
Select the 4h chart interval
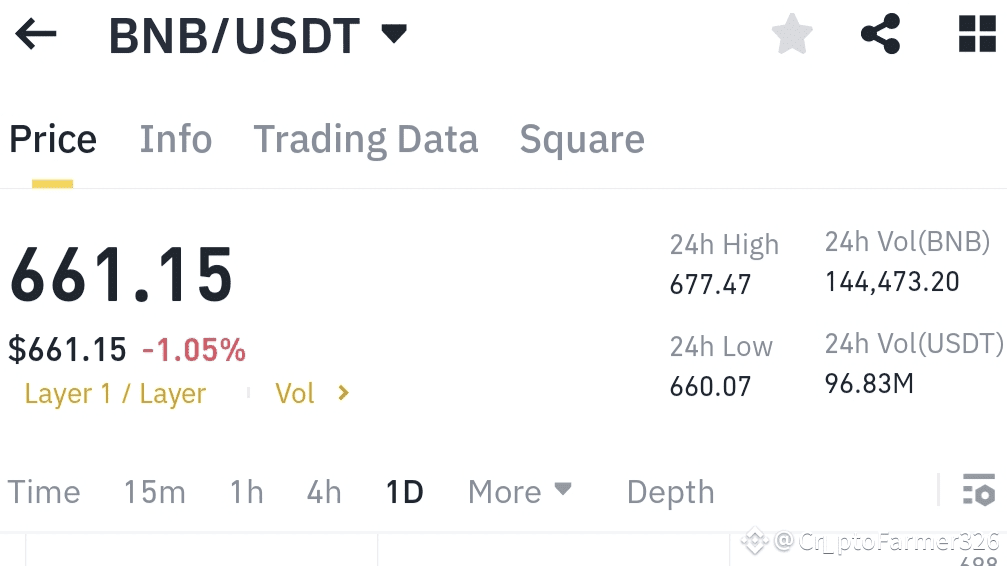pyautogui.click(x=324, y=492)
